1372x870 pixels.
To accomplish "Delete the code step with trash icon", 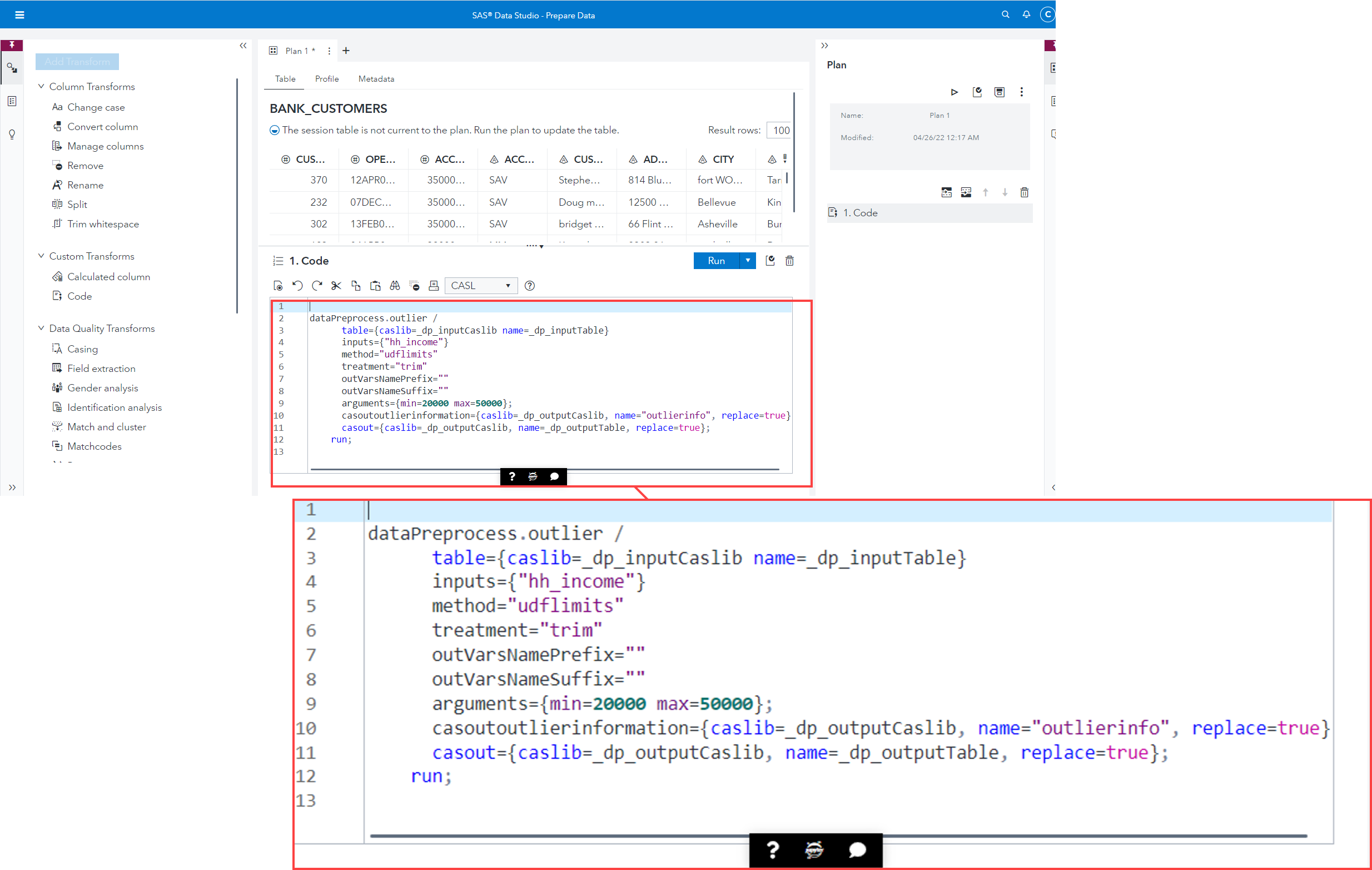I will click(x=790, y=260).
